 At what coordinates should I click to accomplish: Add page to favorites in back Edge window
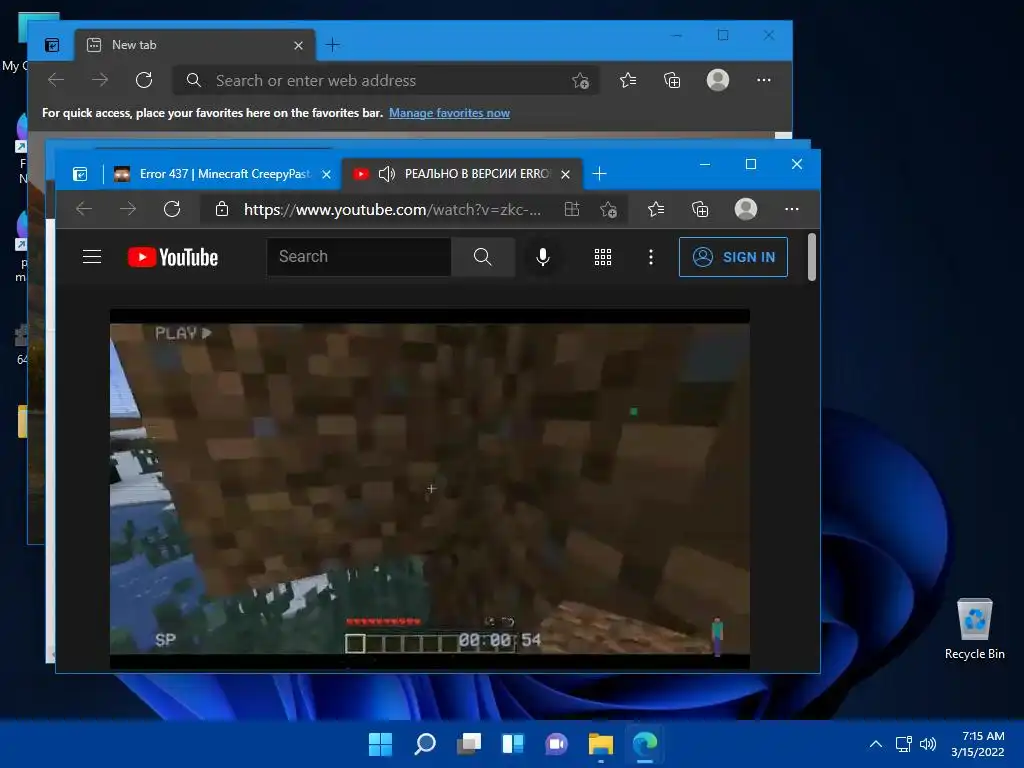coord(580,80)
